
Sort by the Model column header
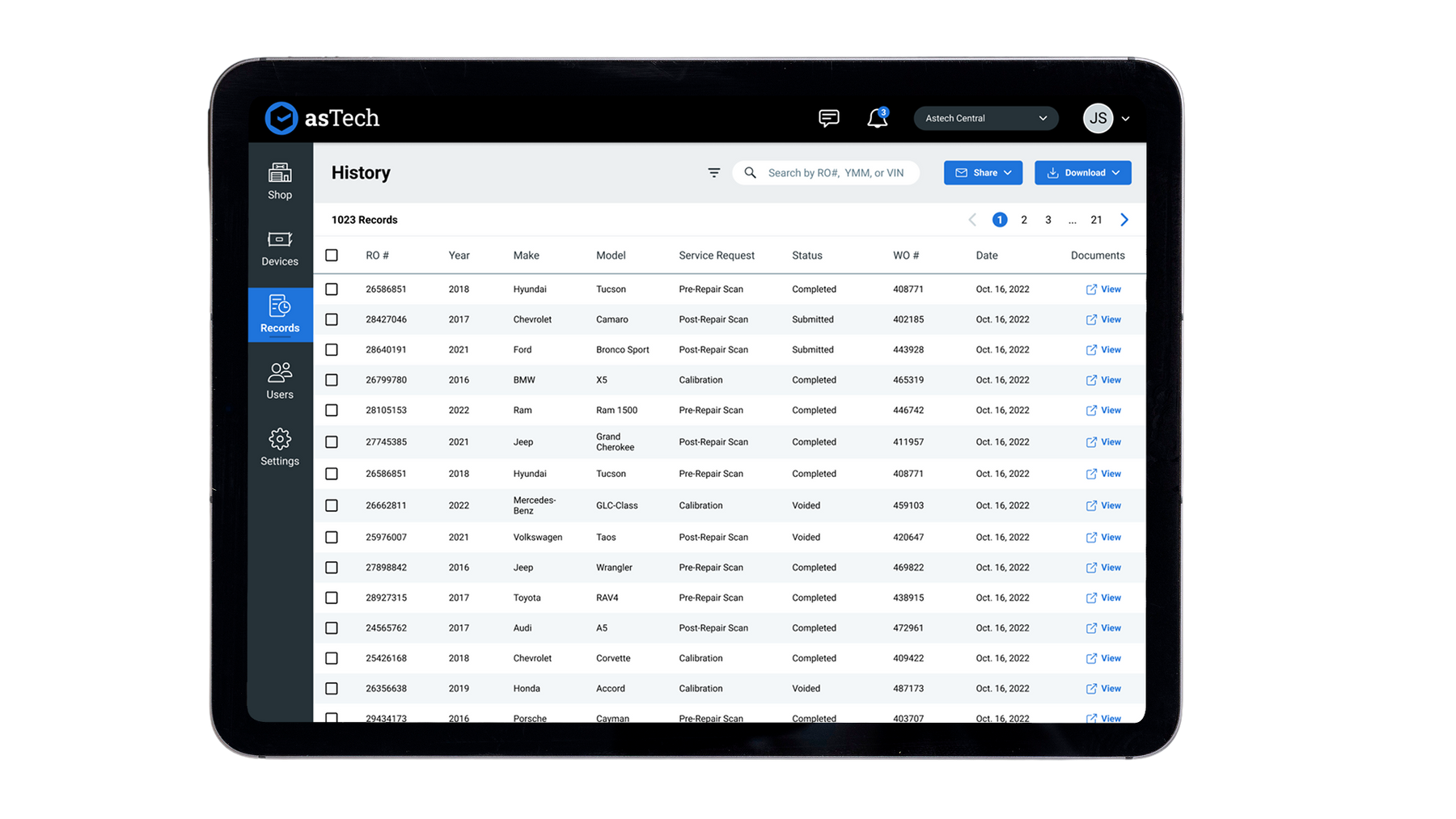click(x=611, y=255)
